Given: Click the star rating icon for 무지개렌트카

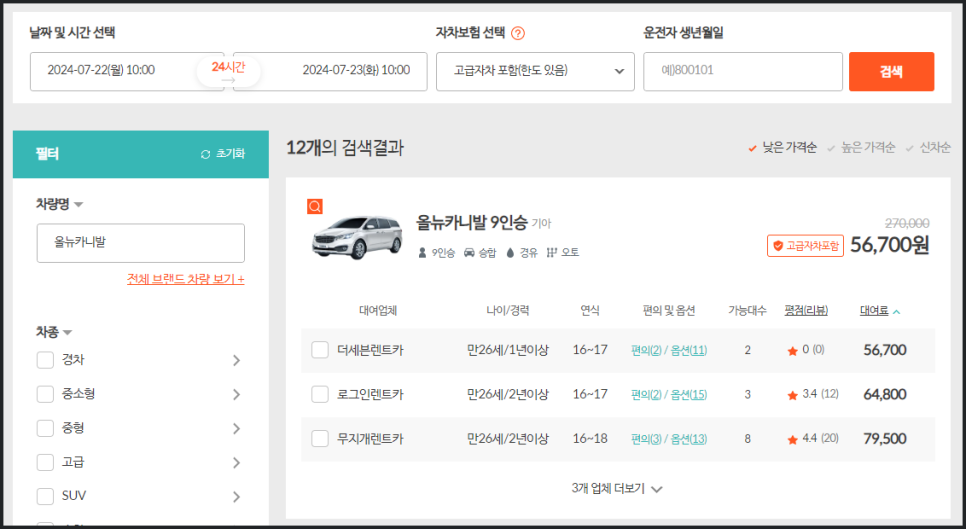Looking at the screenshot, I should 792,440.
